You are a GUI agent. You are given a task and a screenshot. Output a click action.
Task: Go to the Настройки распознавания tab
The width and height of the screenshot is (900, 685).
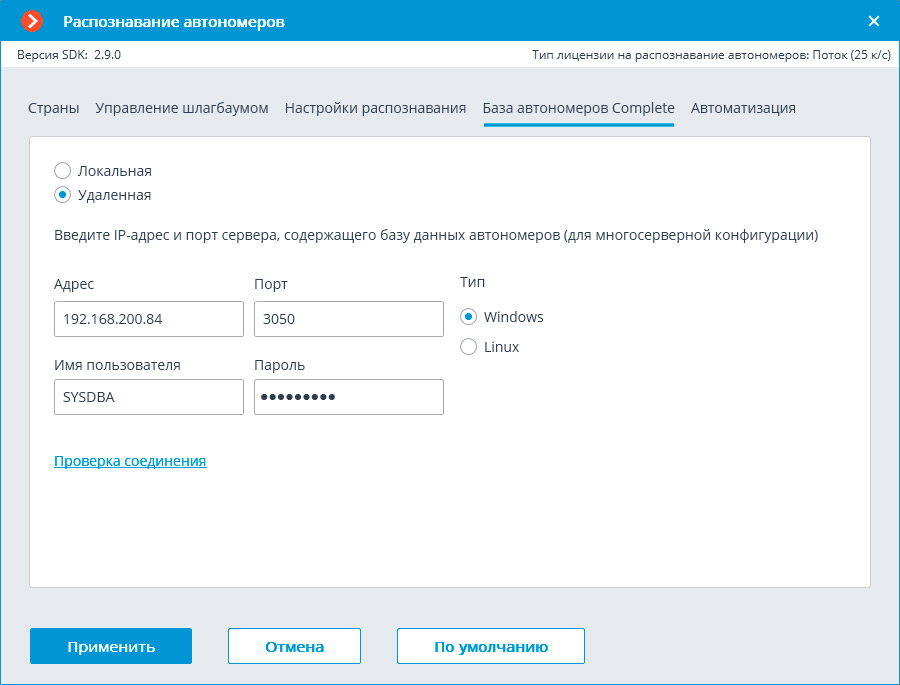tap(375, 108)
